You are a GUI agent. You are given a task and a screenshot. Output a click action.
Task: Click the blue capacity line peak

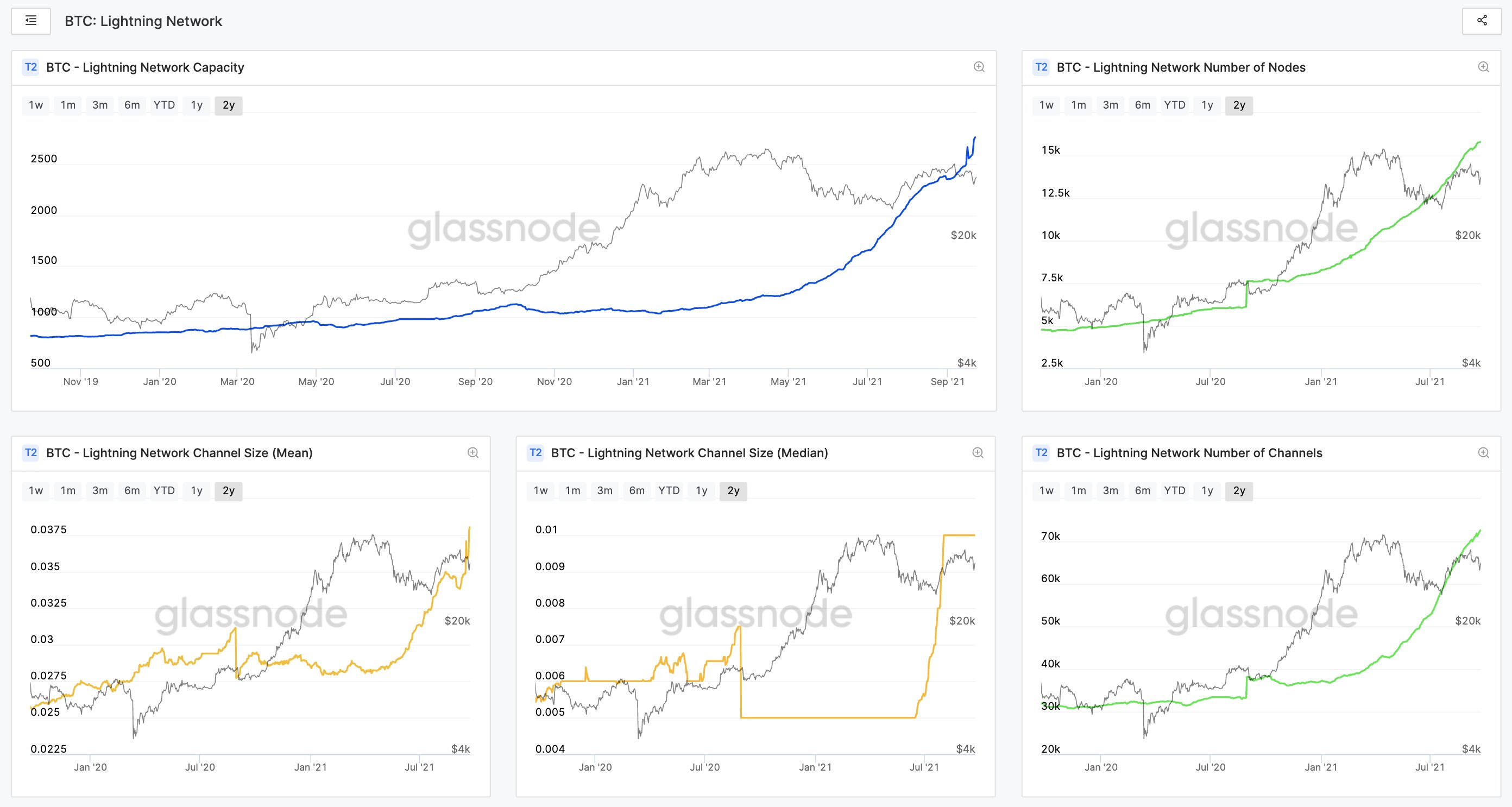pos(974,138)
